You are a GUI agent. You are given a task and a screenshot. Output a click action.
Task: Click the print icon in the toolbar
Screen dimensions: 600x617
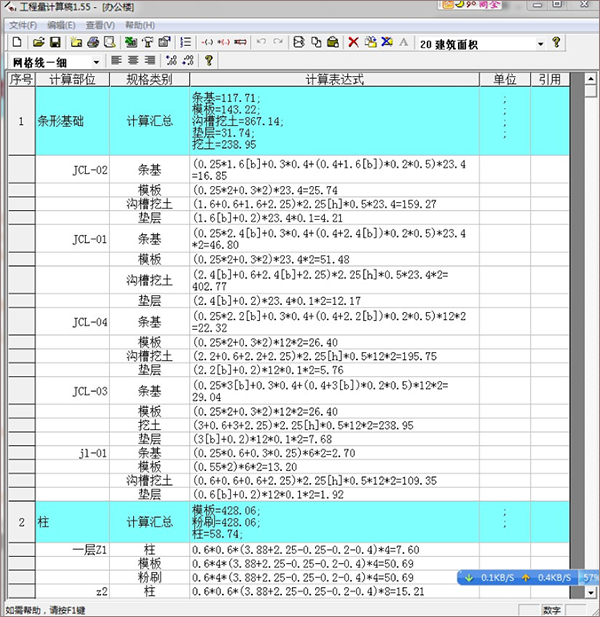click(93, 42)
